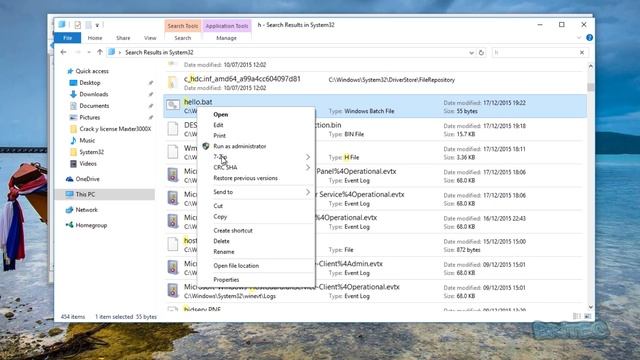
Task: Select Quick access in the sidebar
Action: tap(92, 71)
